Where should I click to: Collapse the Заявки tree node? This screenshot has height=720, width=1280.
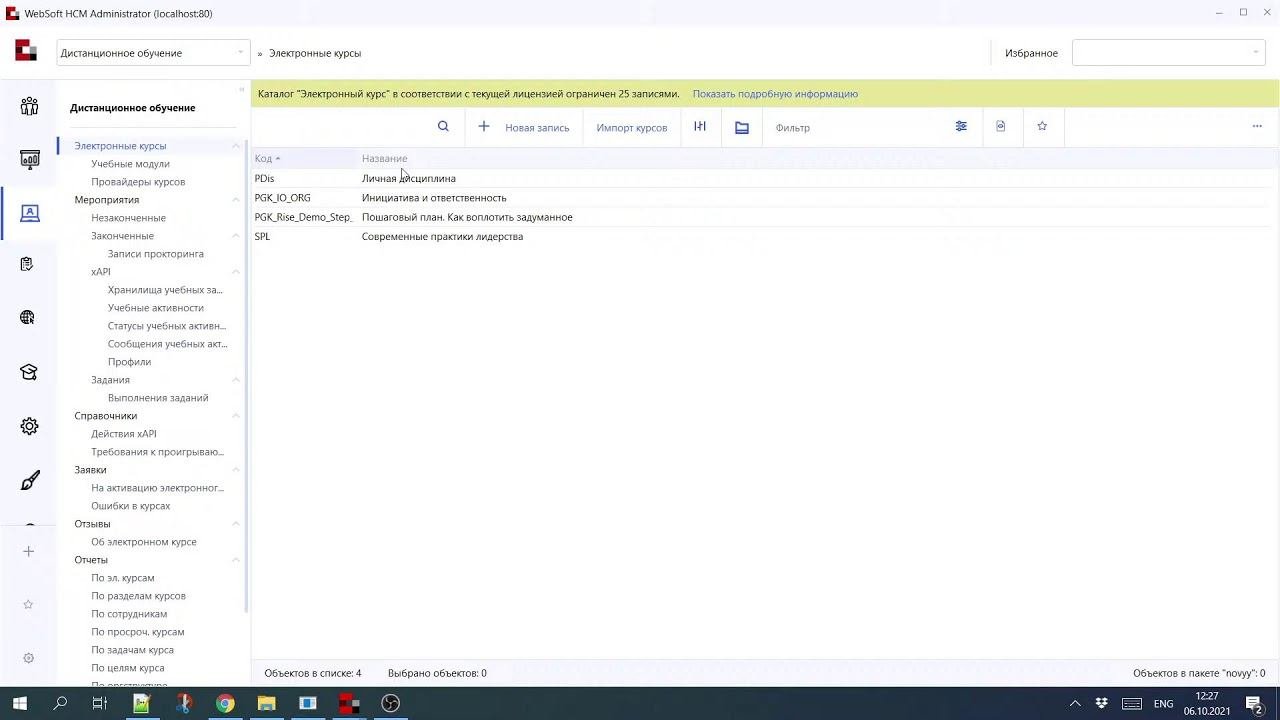(x=236, y=470)
